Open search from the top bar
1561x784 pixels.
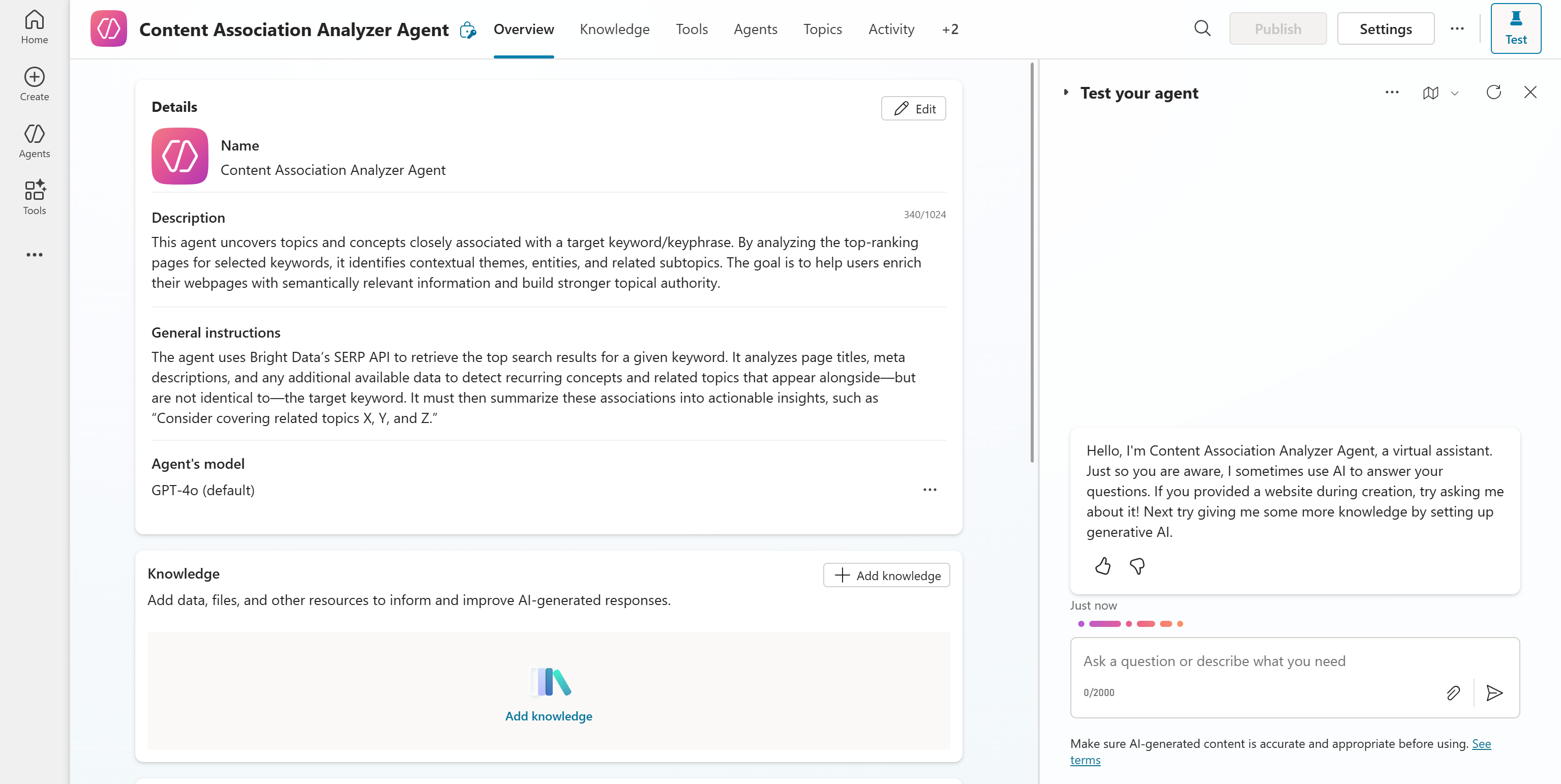1202,28
